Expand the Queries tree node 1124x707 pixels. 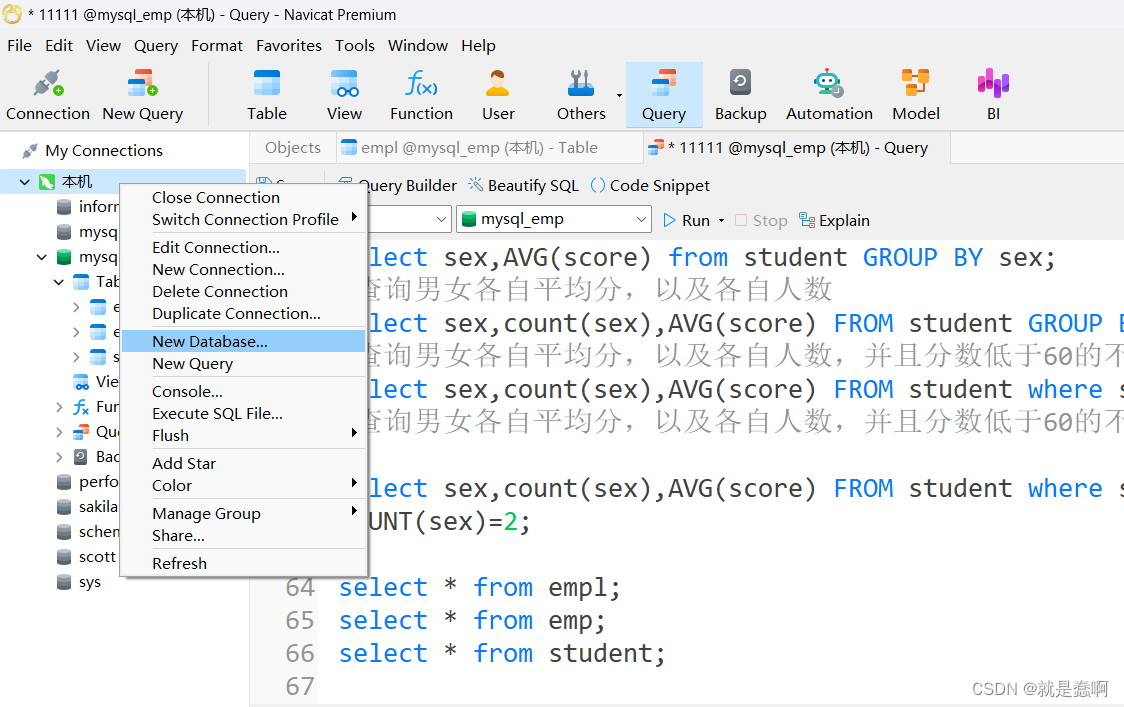click(59, 432)
